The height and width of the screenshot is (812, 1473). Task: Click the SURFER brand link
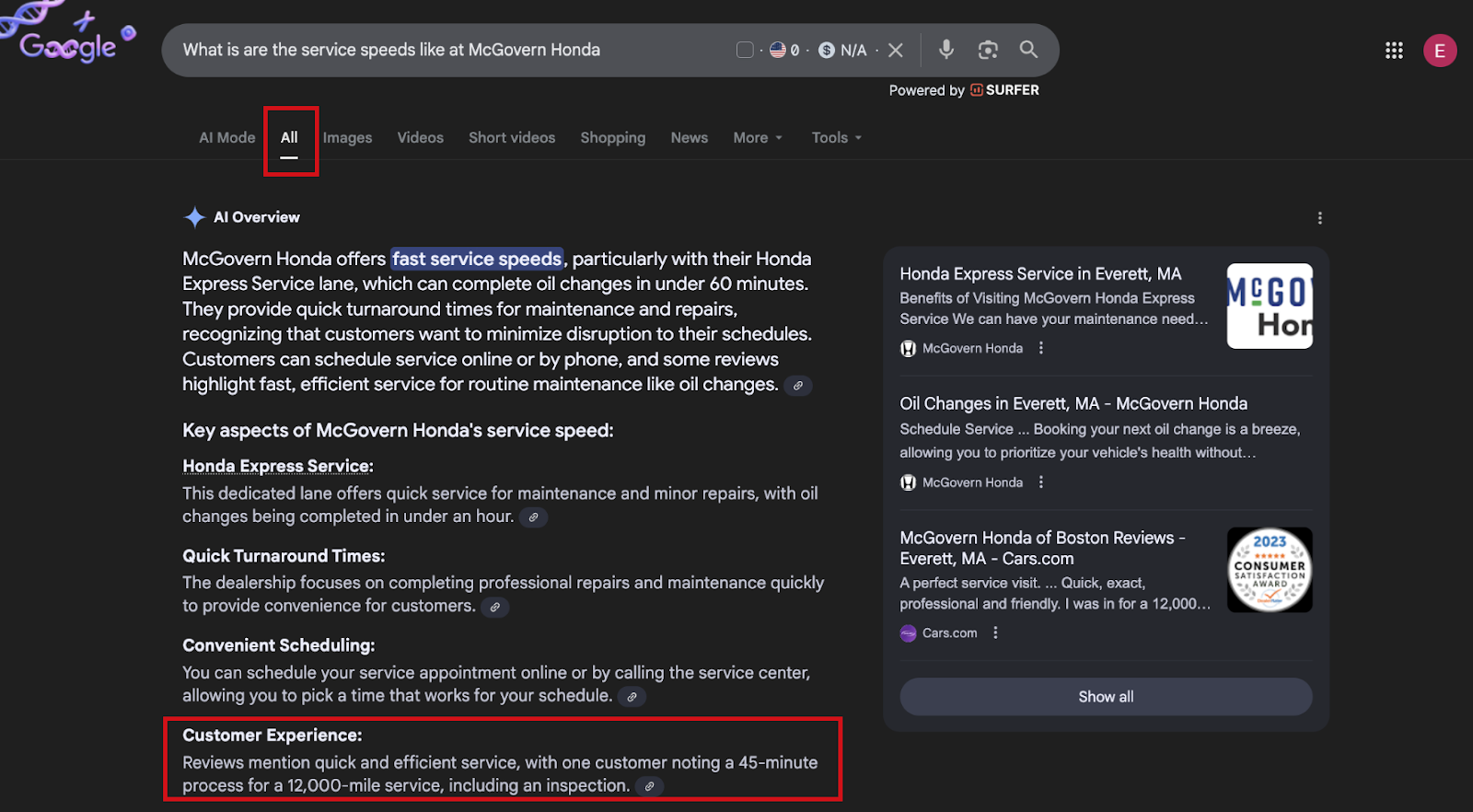point(1004,90)
